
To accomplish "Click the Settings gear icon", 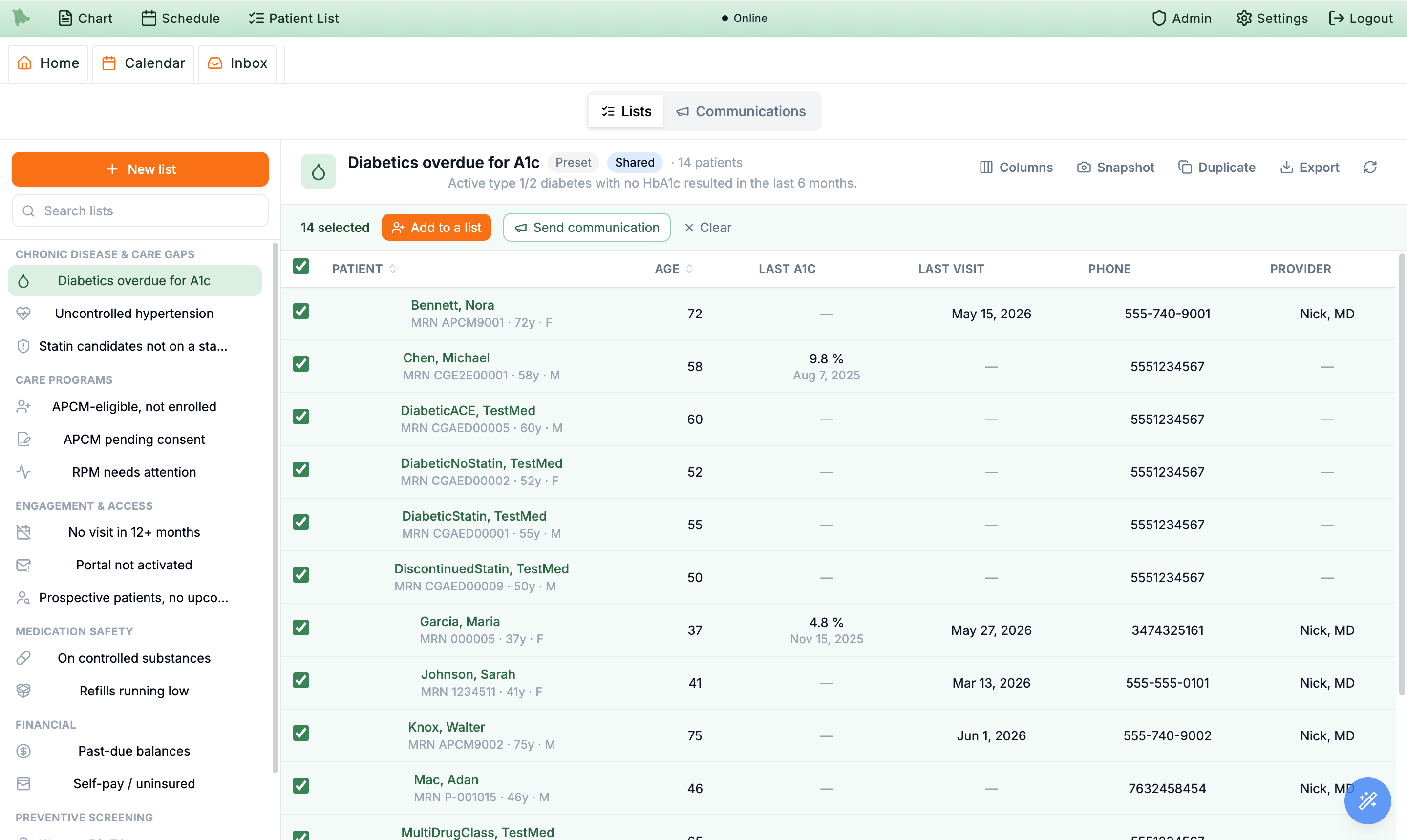I will pos(1243,18).
